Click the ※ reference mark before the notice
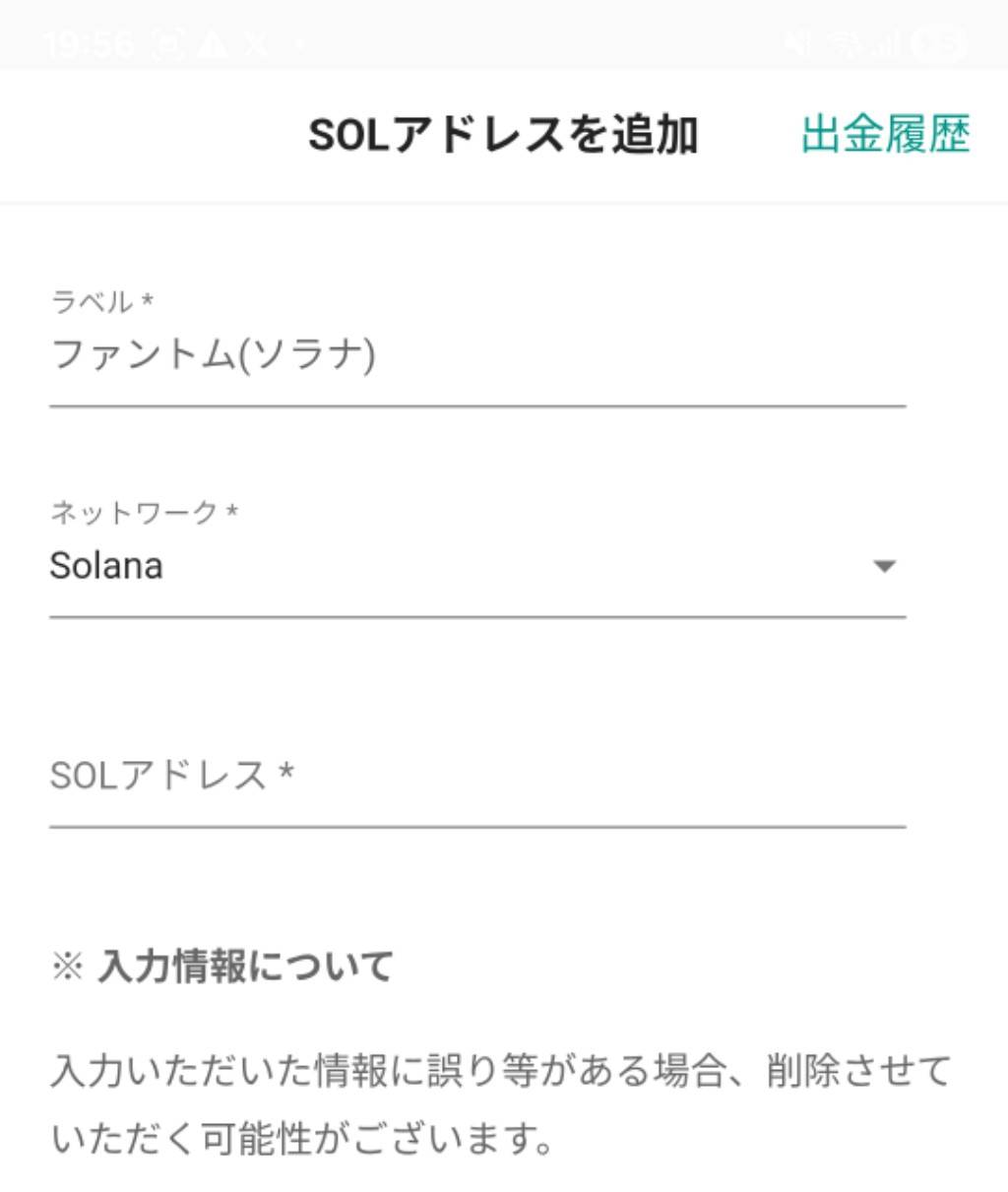Image resolution: width=1008 pixels, height=1192 pixels. click(67, 967)
